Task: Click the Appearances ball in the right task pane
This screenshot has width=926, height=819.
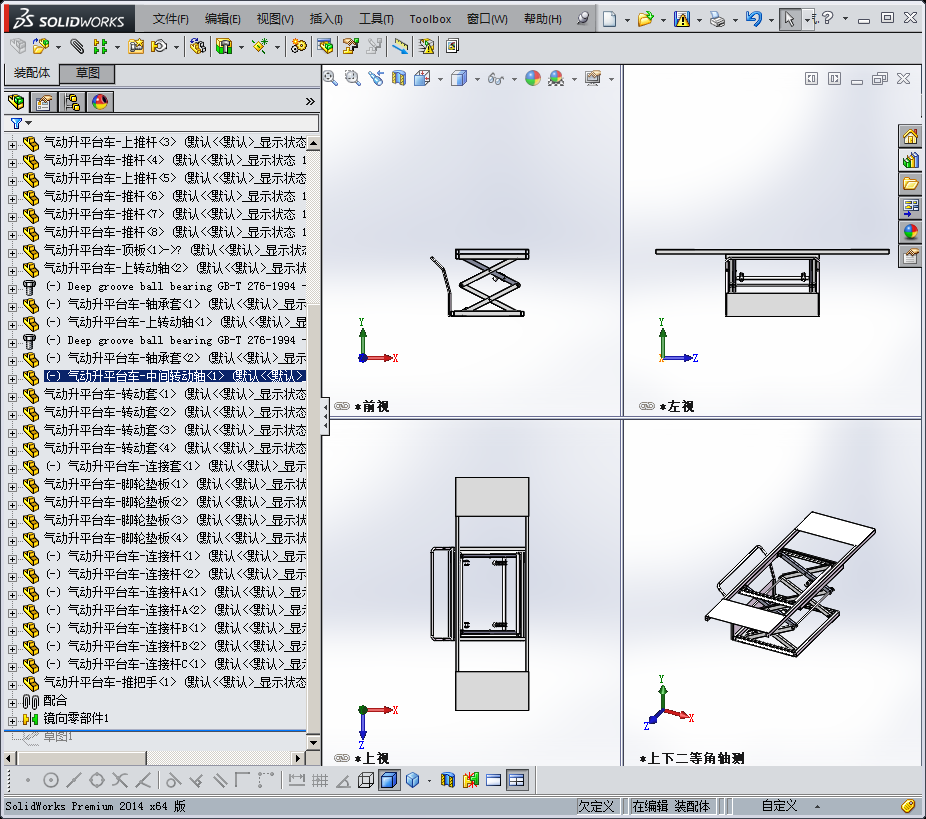Action: pos(911,231)
